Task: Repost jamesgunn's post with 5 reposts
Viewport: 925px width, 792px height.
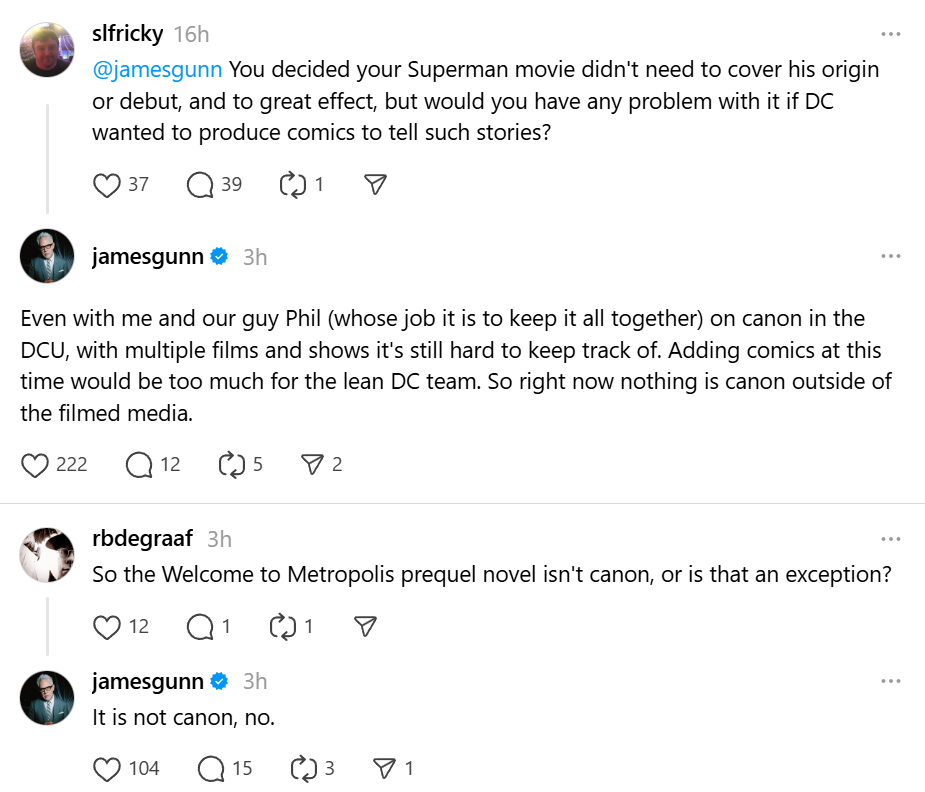Action: click(231, 465)
